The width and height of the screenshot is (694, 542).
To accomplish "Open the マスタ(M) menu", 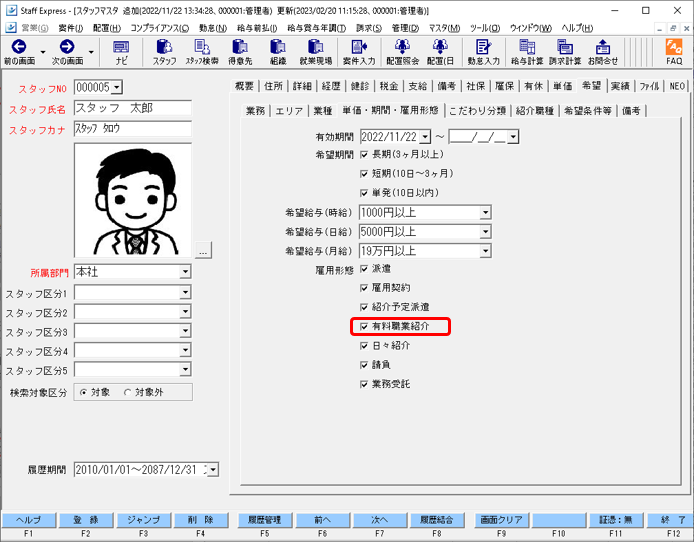I will pos(444,28).
